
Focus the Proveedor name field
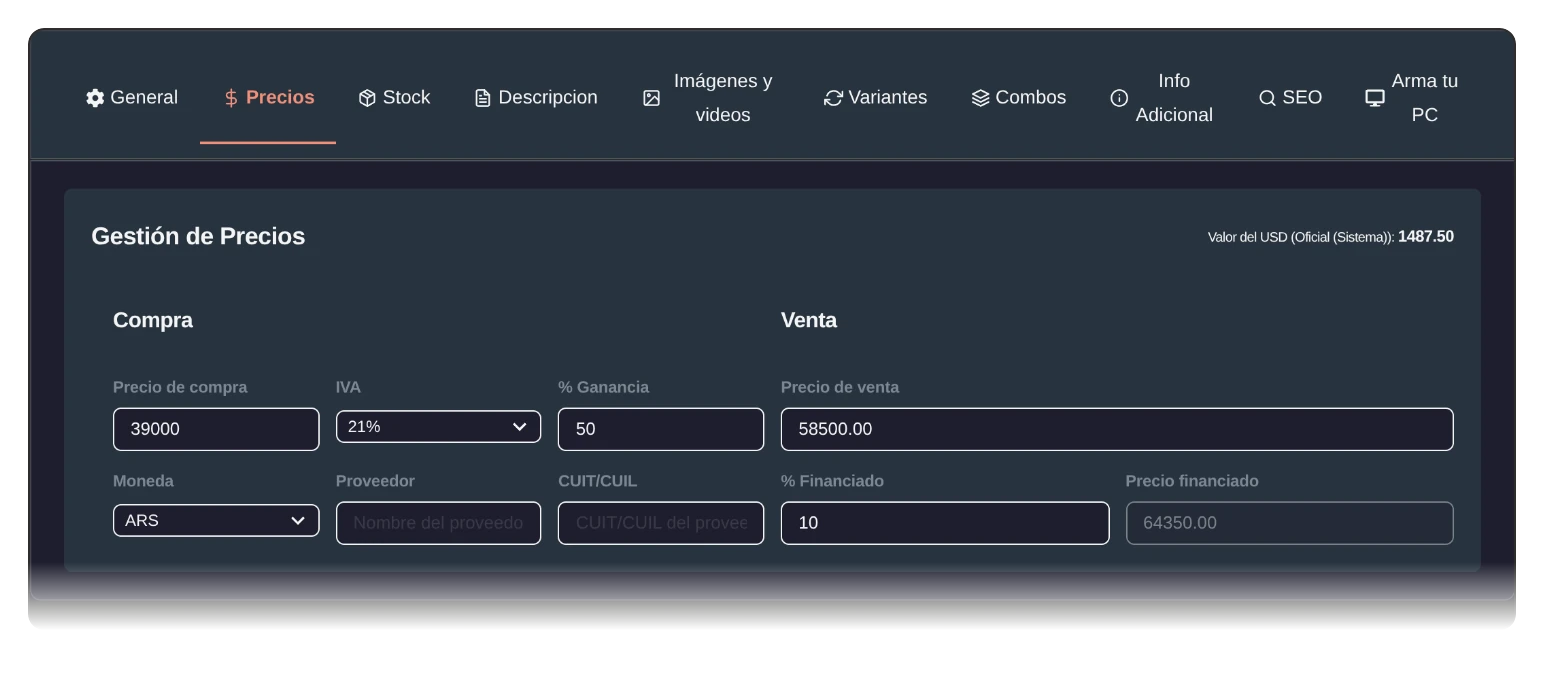coord(438,523)
